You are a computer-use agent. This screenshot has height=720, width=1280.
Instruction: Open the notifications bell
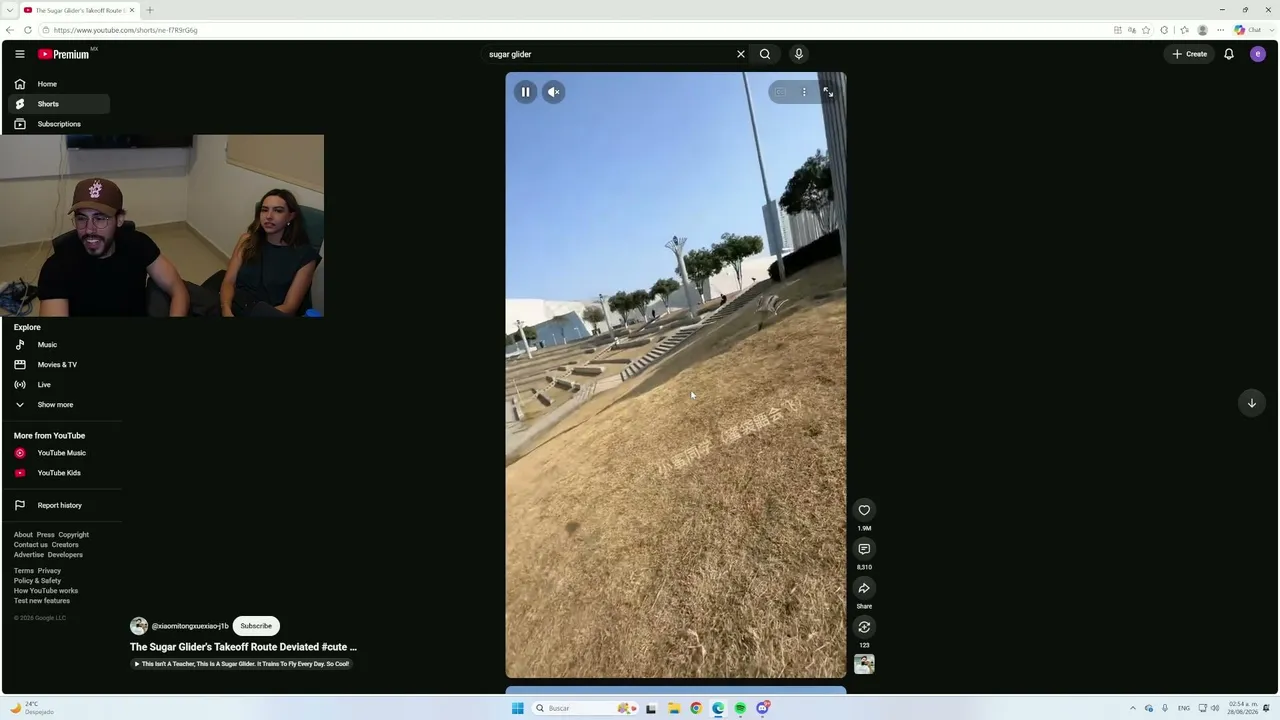coord(1229,54)
